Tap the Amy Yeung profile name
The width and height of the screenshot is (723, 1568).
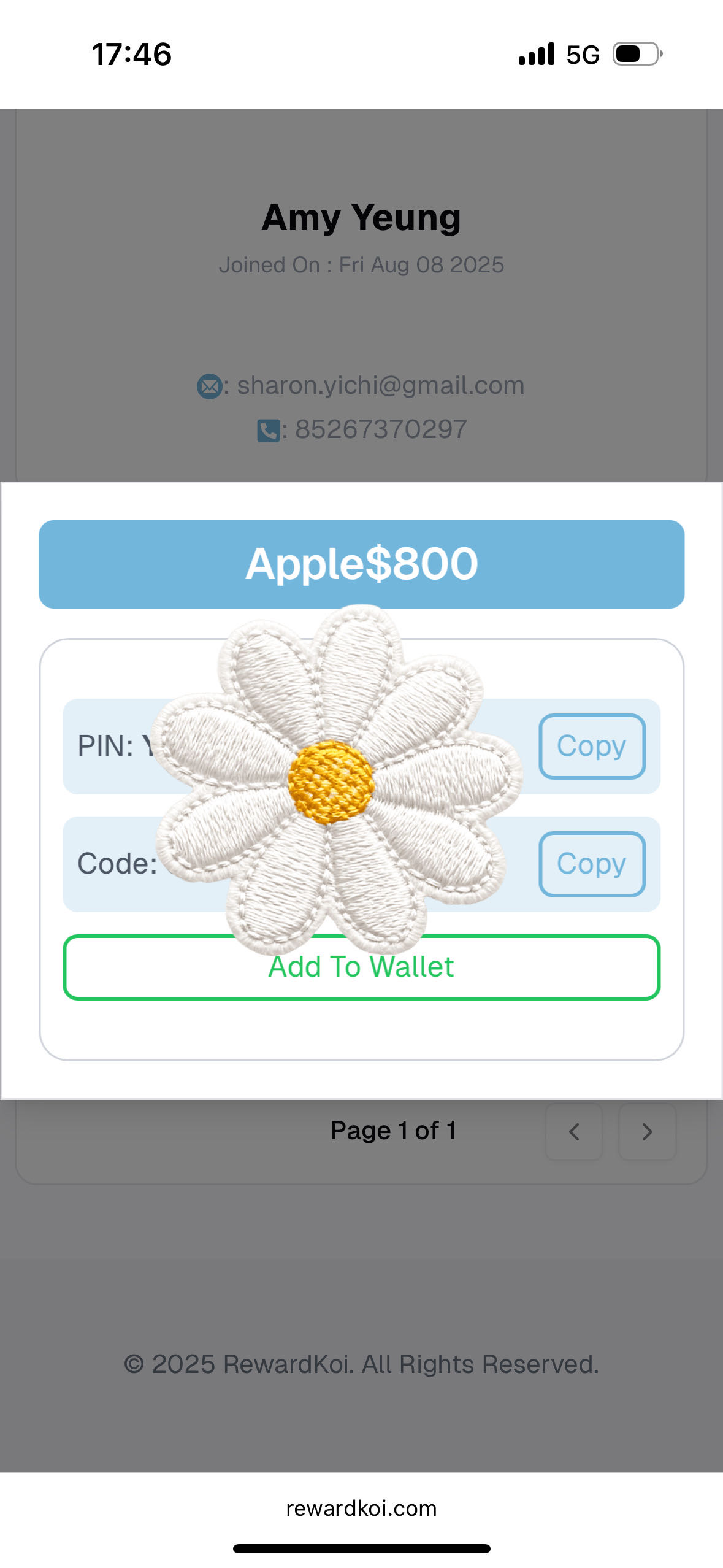[361, 218]
